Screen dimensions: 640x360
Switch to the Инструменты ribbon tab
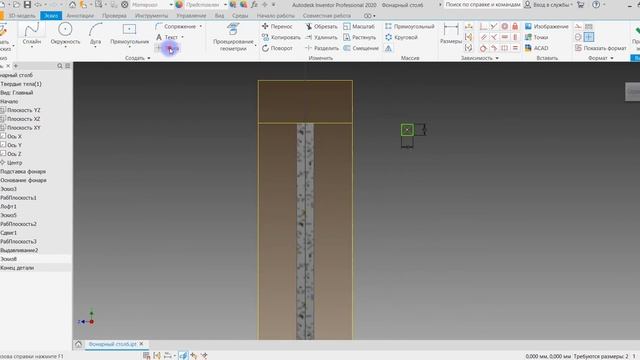click(151, 16)
